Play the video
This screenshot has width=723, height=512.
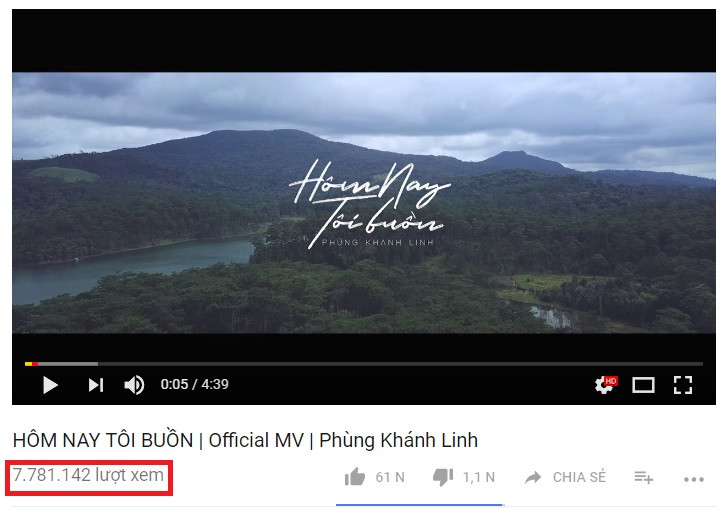[x=50, y=385]
